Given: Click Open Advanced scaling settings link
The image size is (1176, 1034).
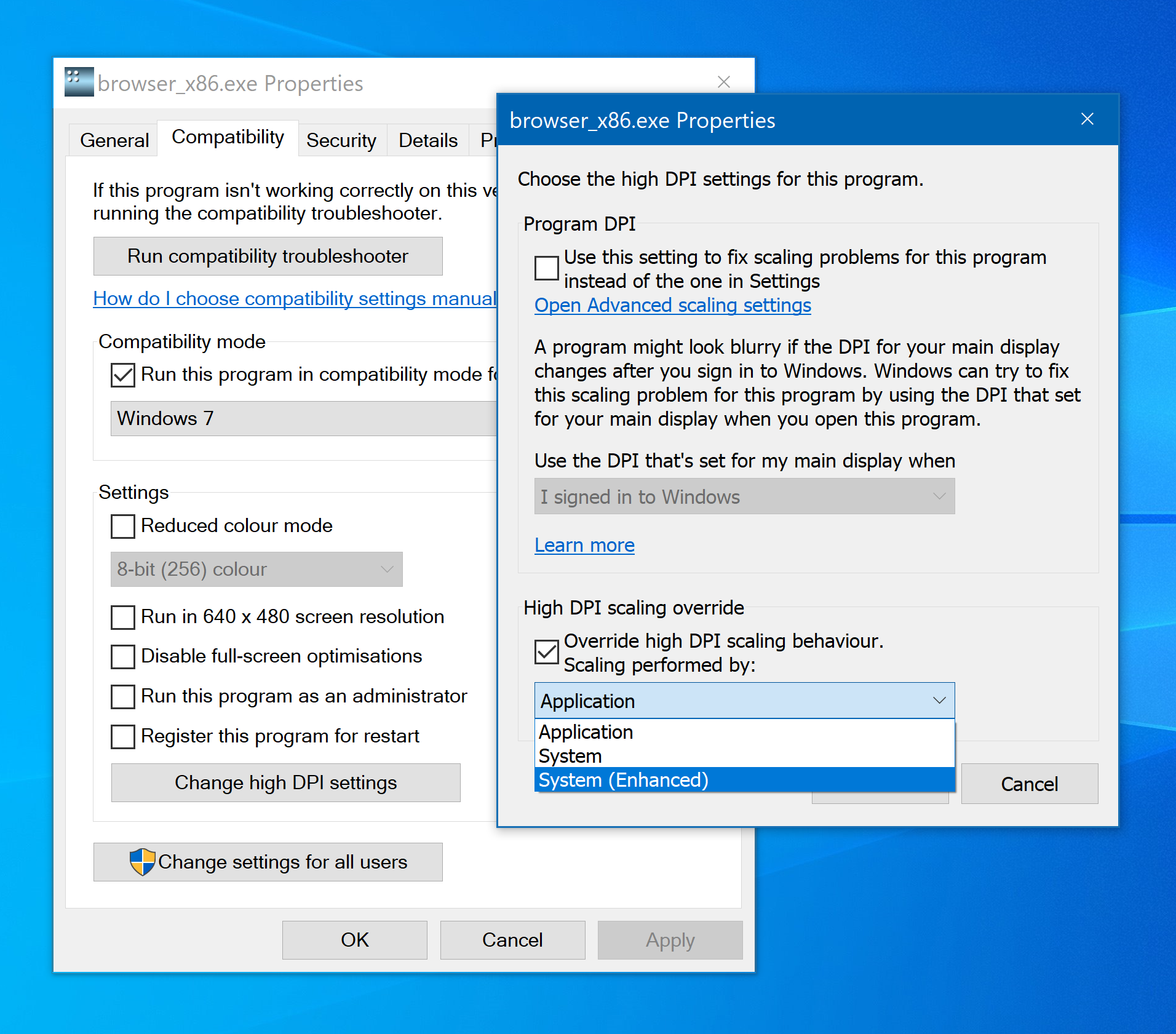Looking at the screenshot, I should tap(672, 306).
